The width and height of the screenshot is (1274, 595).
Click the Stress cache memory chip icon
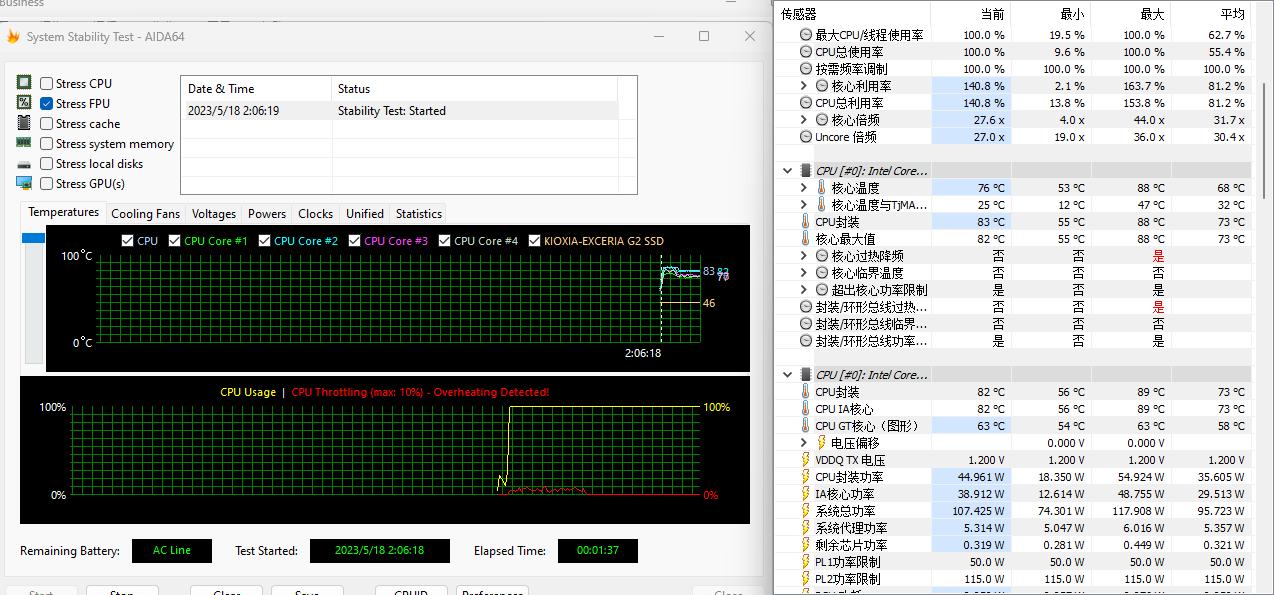click(22, 123)
